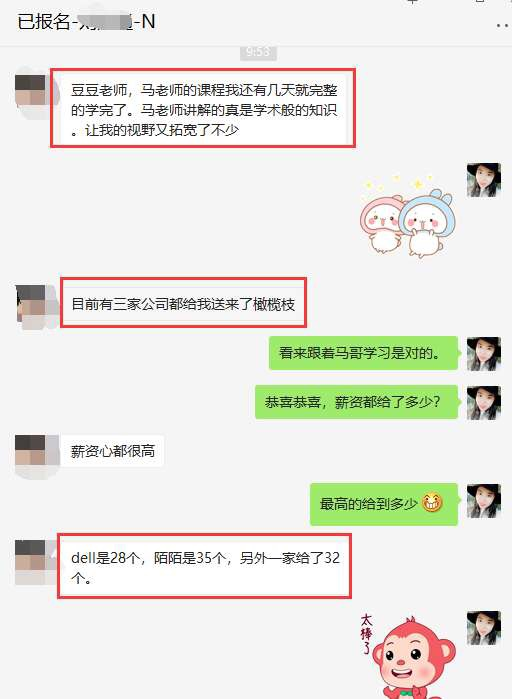Click the chat title 已报名 contact name
The width and height of the screenshot is (512, 699).
tap(86, 21)
